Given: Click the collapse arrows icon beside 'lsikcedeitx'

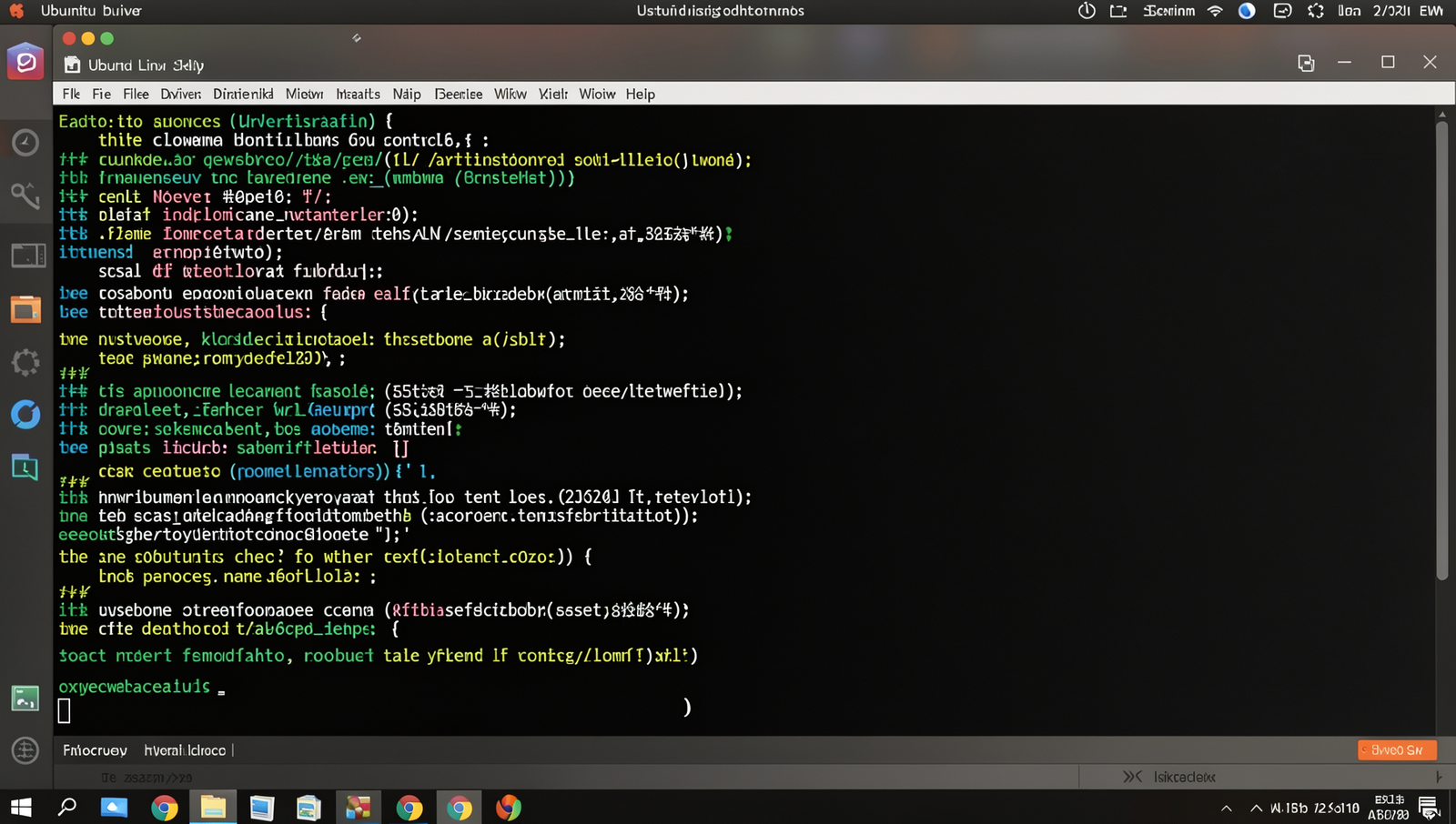Looking at the screenshot, I should (1132, 777).
